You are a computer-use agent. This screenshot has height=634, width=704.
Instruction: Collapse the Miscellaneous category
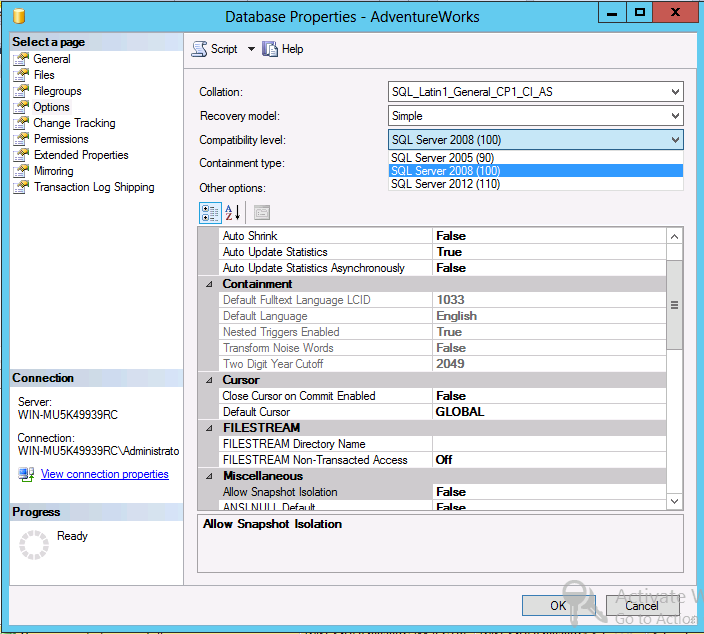point(209,476)
